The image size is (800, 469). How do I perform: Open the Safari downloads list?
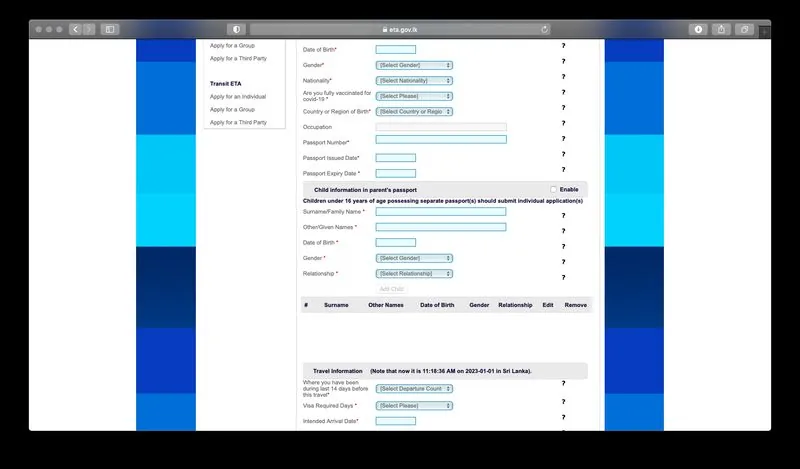coord(698,30)
